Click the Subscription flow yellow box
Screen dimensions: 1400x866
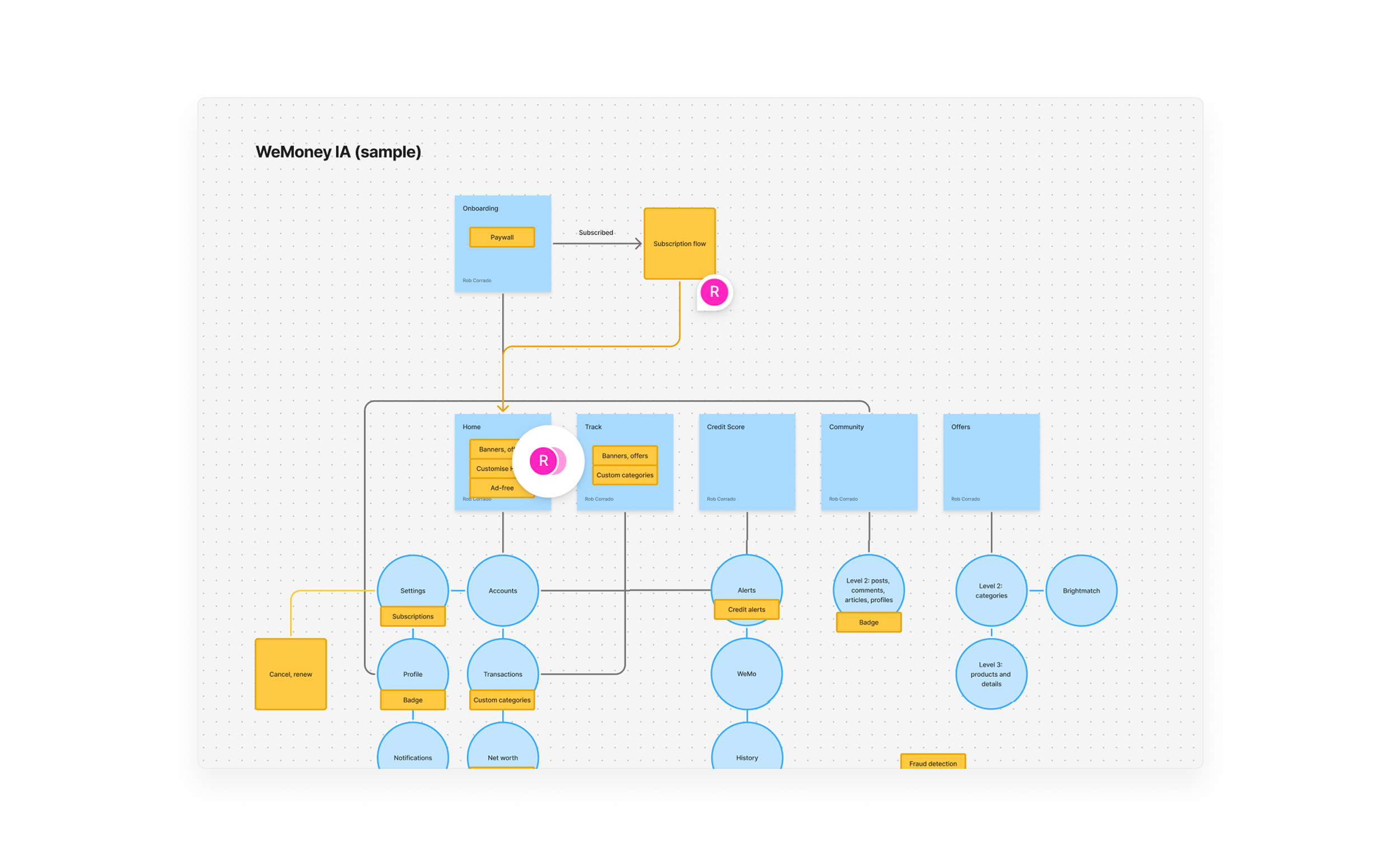pos(679,244)
